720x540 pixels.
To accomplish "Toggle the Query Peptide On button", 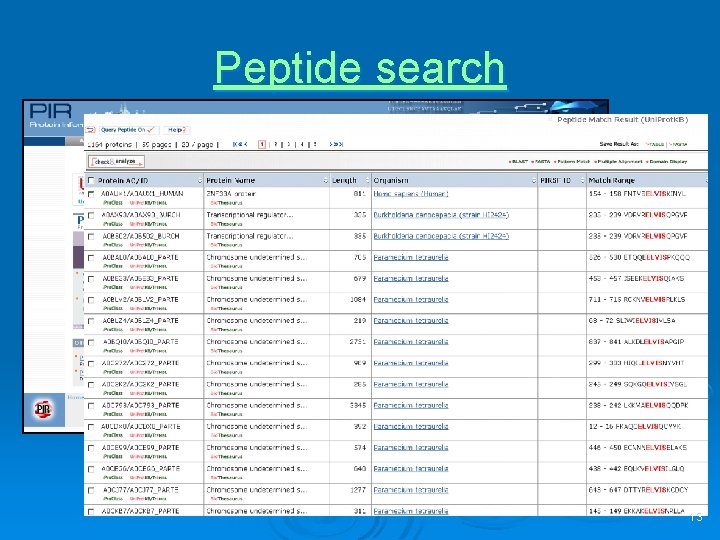I will point(128,130).
